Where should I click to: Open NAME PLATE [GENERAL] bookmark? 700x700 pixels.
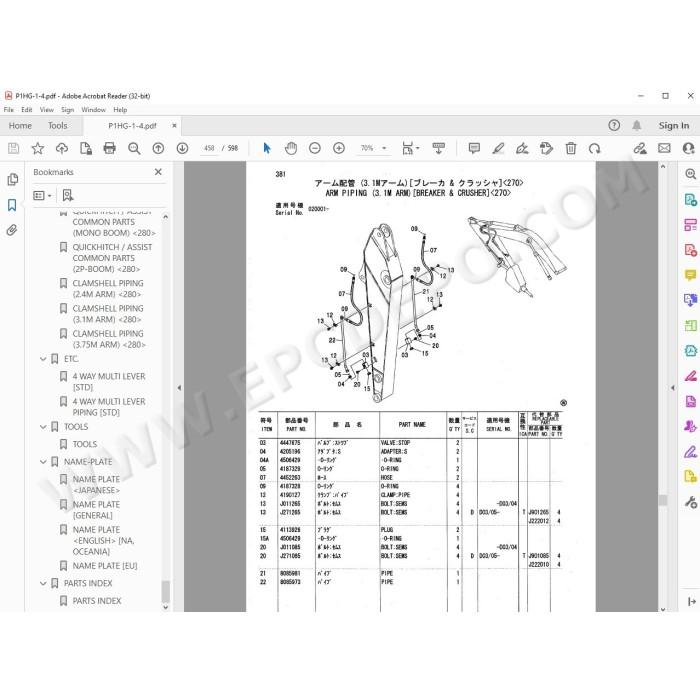pyautogui.click(x=96, y=510)
